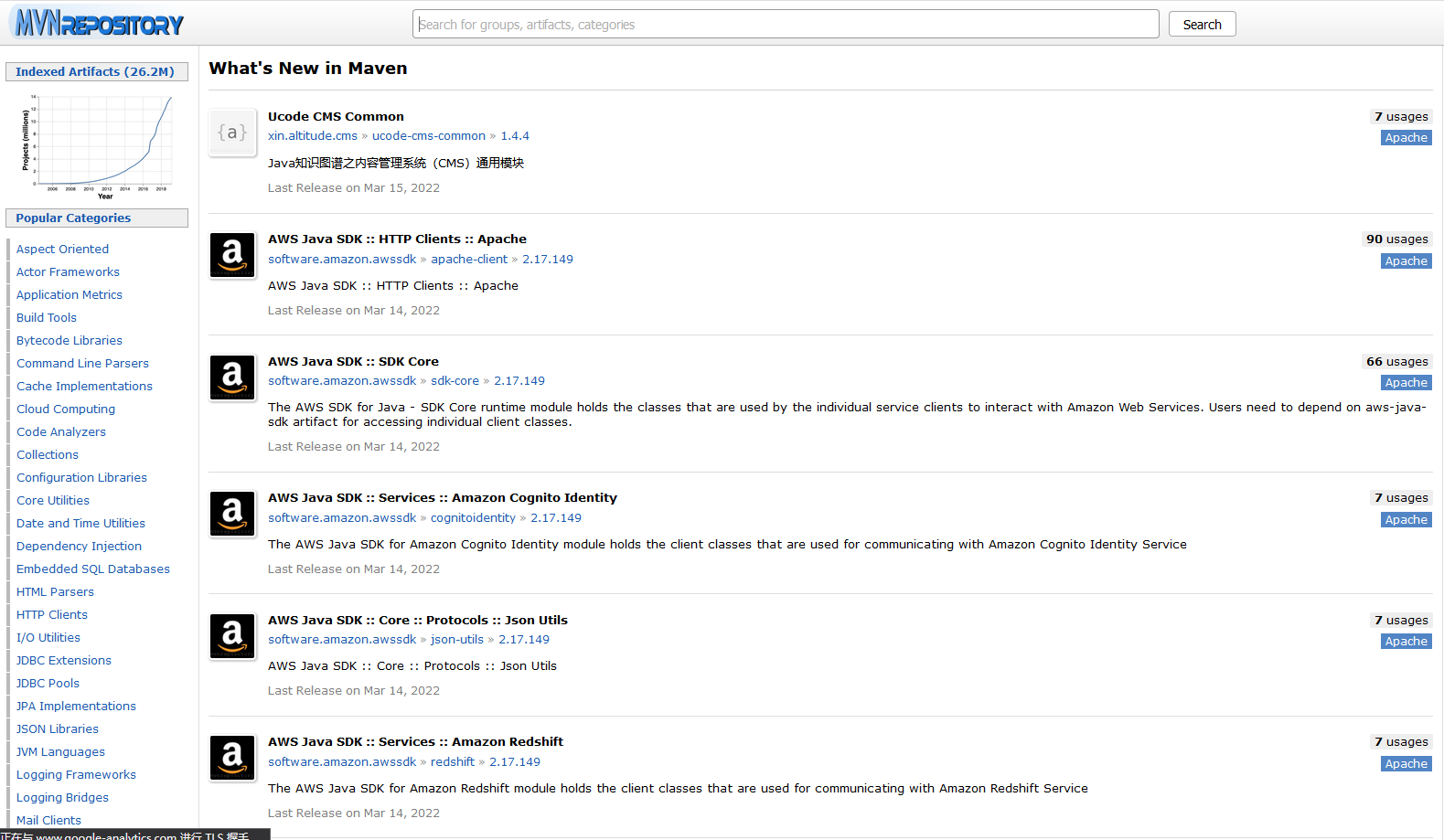This screenshot has width=1444, height=840.
Task: Open the JDBC Pools category
Action: coord(48,683)
